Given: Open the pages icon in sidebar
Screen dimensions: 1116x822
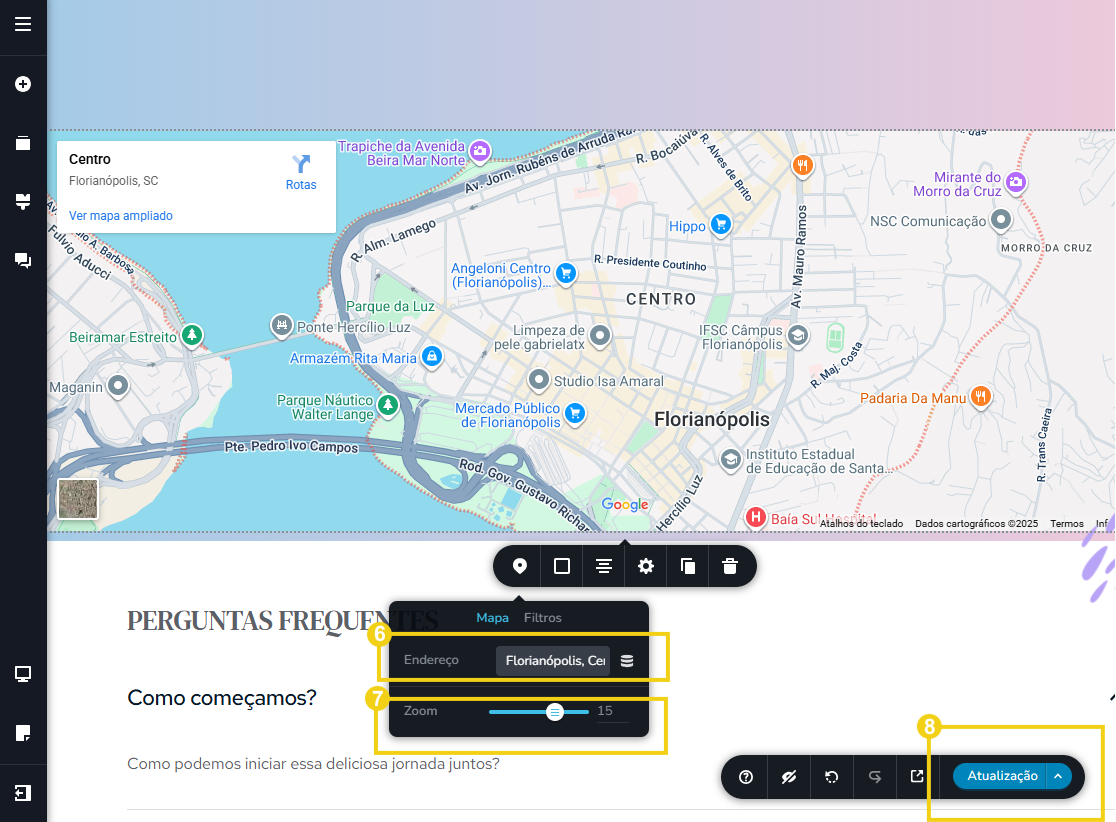Looking at the screenshot, I should tap(23, 143).
